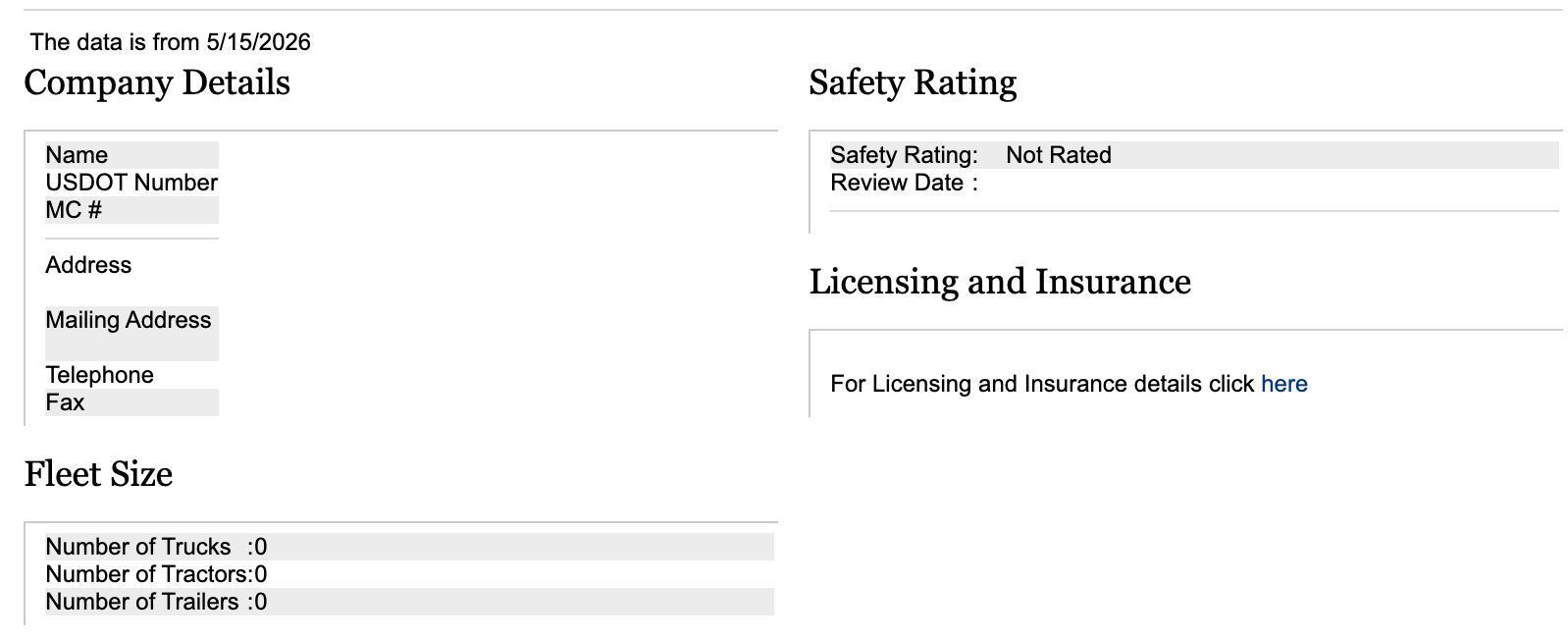Click the Number of Trucks row
1568x640 pixels.
409,547
